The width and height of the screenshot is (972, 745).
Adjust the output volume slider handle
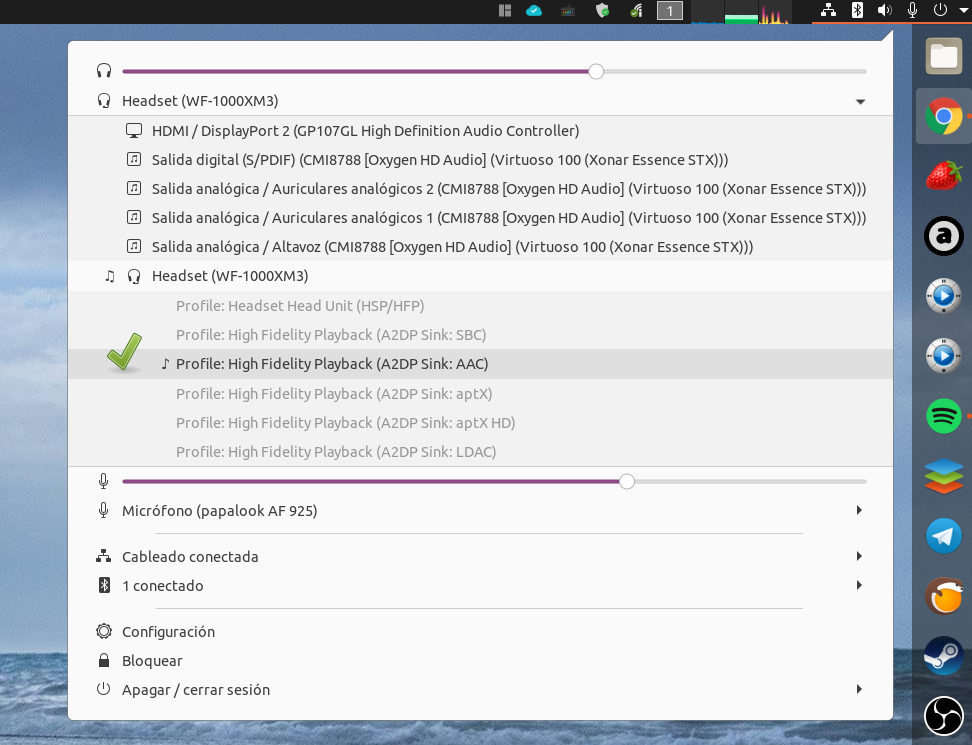click(x=596, y=71)
